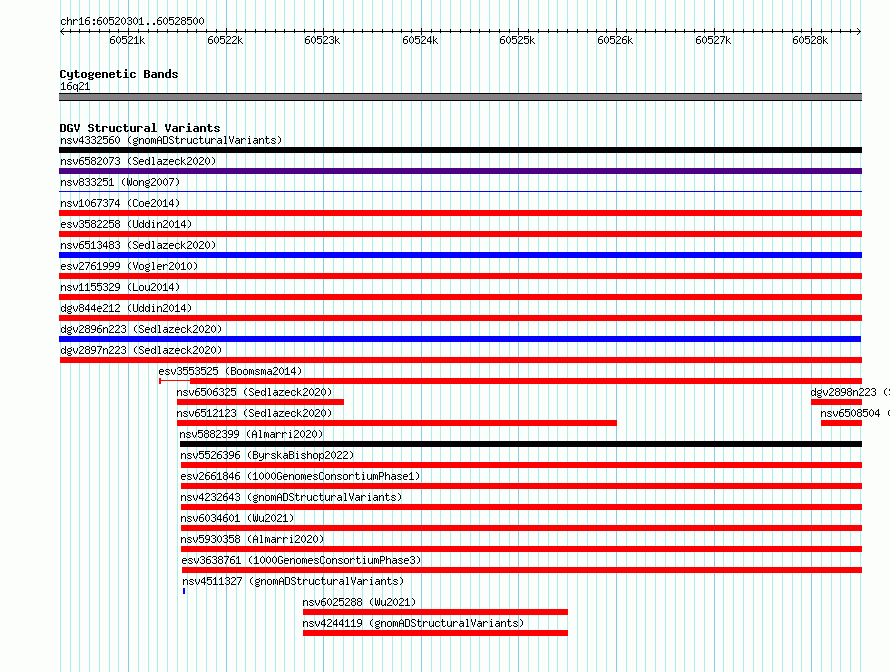Click the Cytogenetic Bands track title
The height and width of the screenshot is (672, 890).
(119, 74)
